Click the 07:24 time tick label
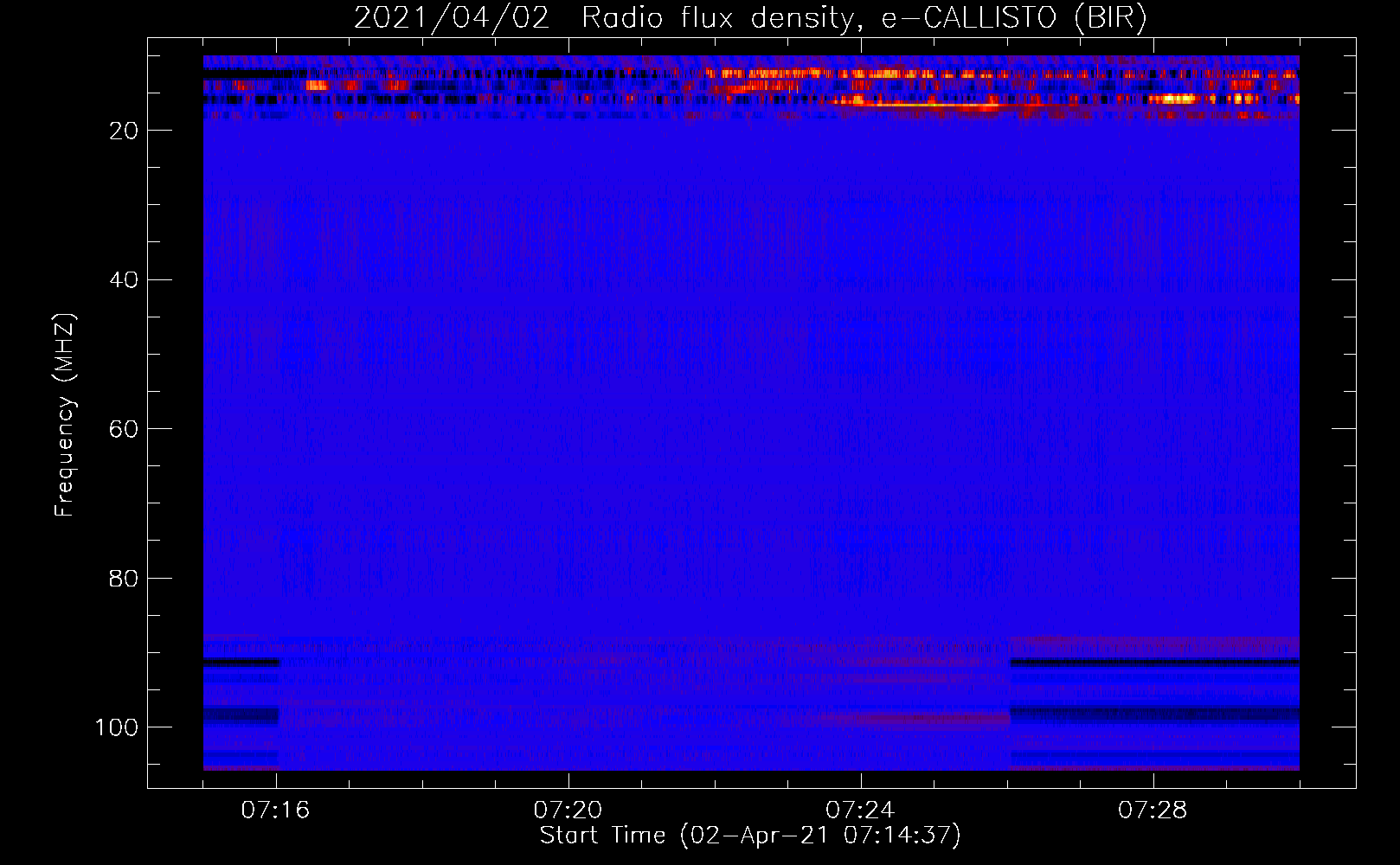The image size is (1400, 865). 860,810
